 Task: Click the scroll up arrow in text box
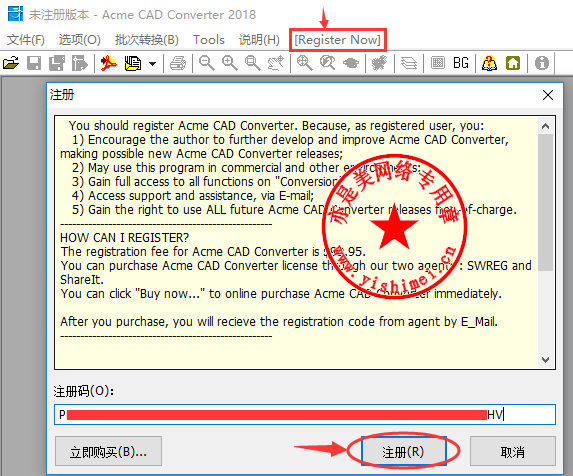[x=546, y=126]
